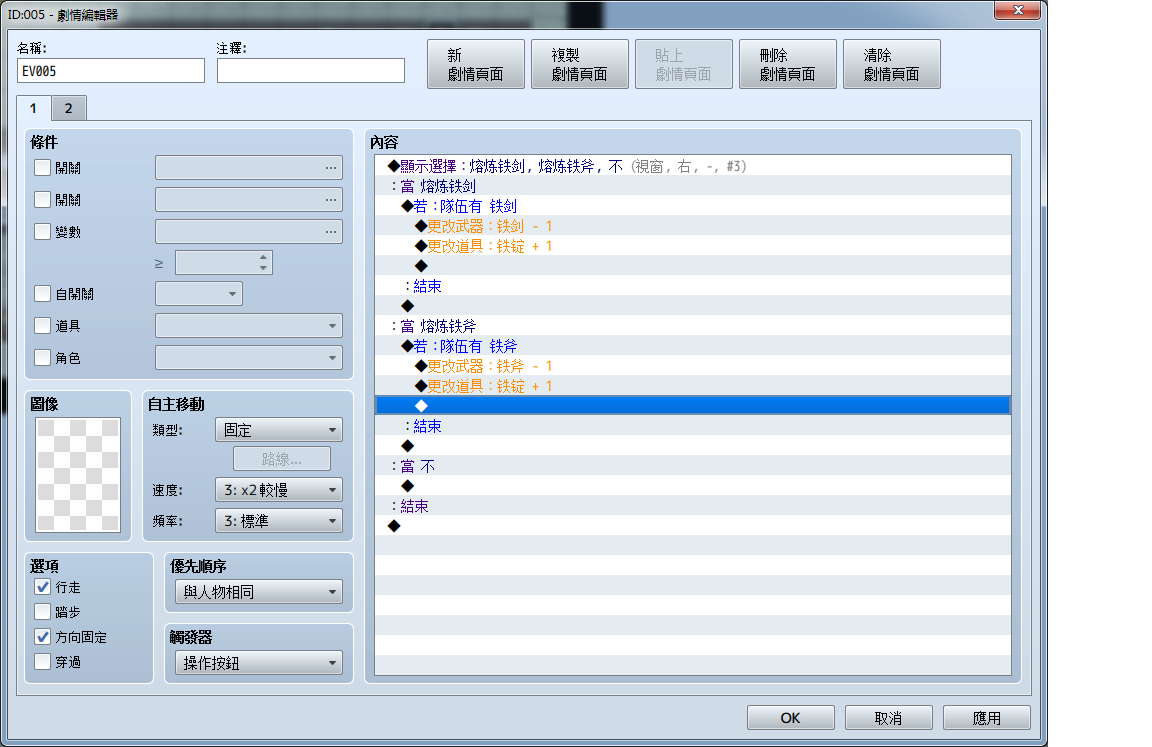The image size is (1152, 747).
Task: Open the 角色 actor condition dropdown
Action: 249,358
